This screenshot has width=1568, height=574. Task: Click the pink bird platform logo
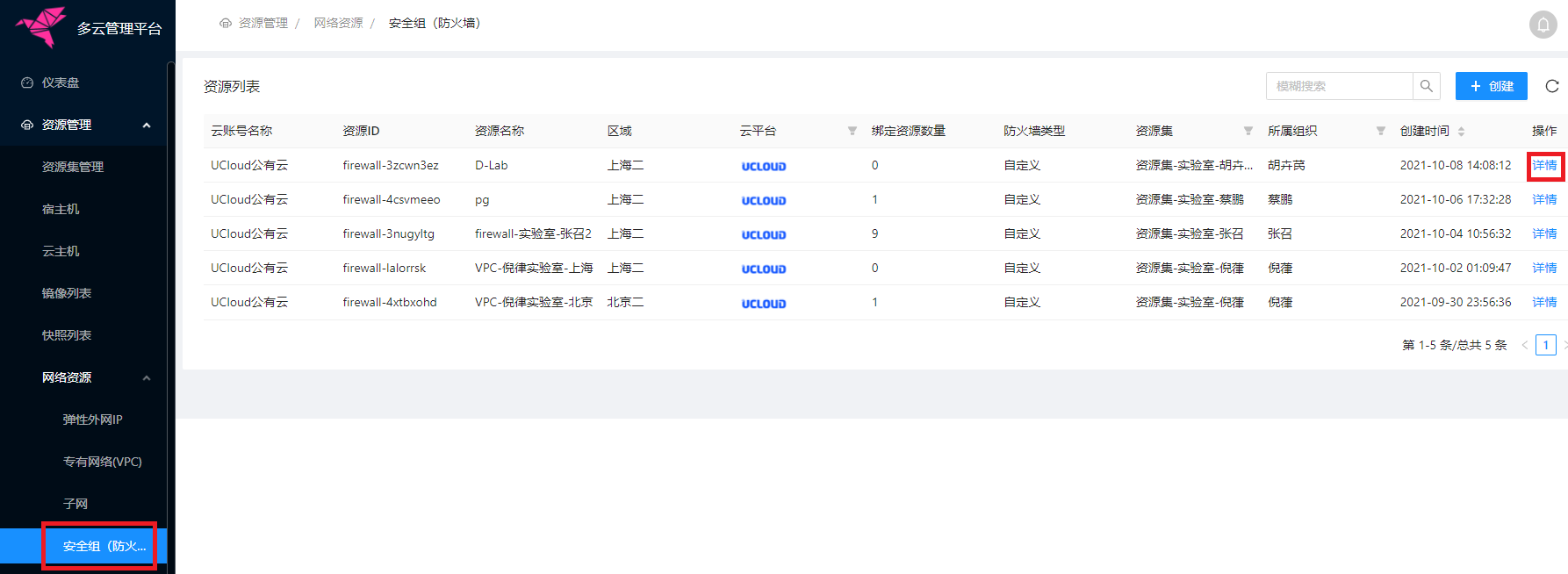[x=41, y=26]
